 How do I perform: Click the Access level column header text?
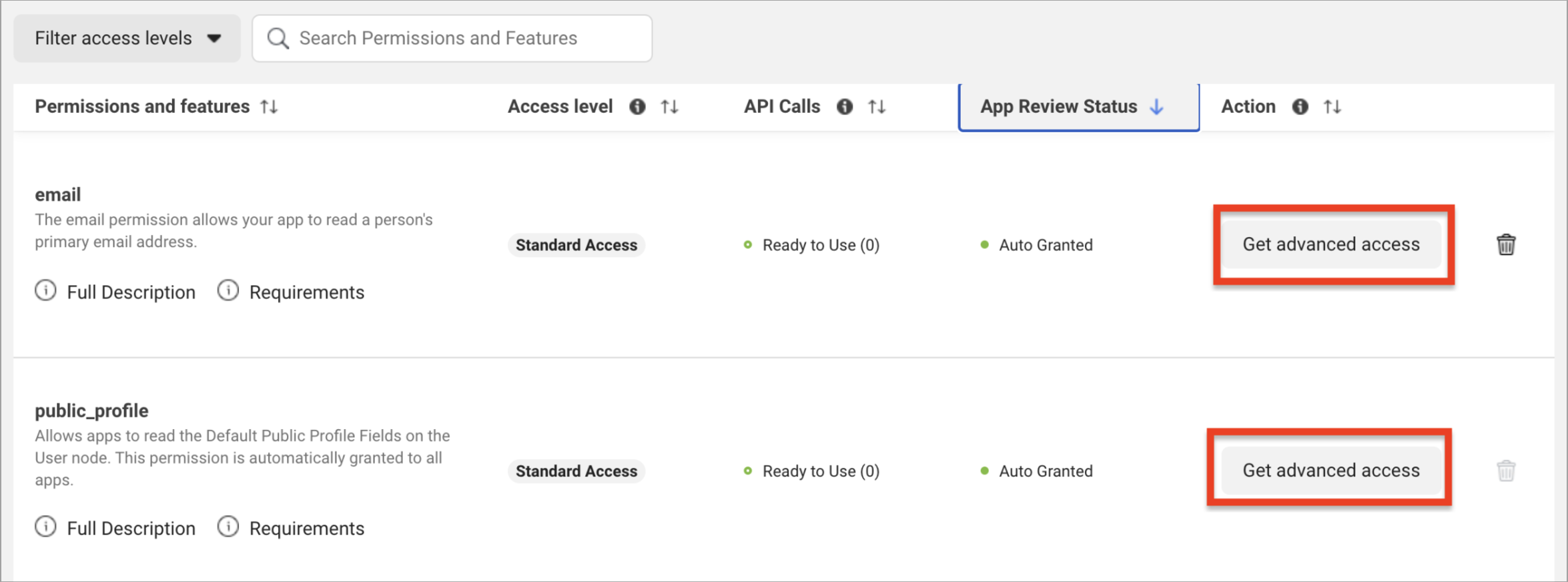[x=560, y=107]
